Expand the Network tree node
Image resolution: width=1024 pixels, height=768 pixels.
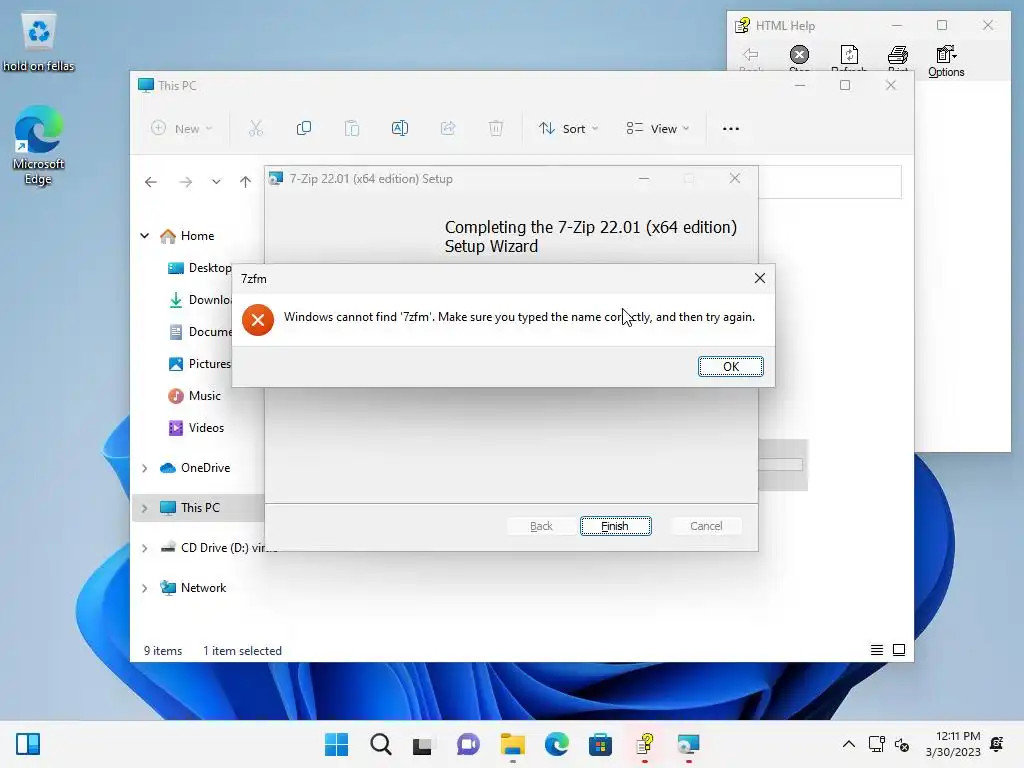[145, 588]
